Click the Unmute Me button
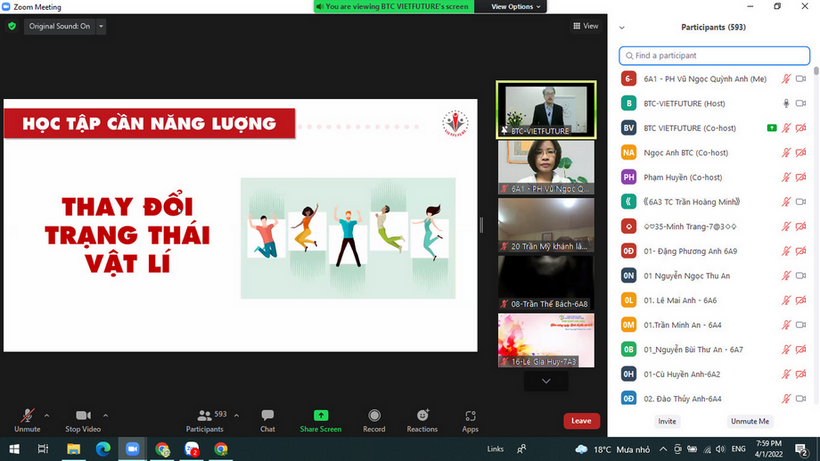The image size is (820, 461). 750,421
